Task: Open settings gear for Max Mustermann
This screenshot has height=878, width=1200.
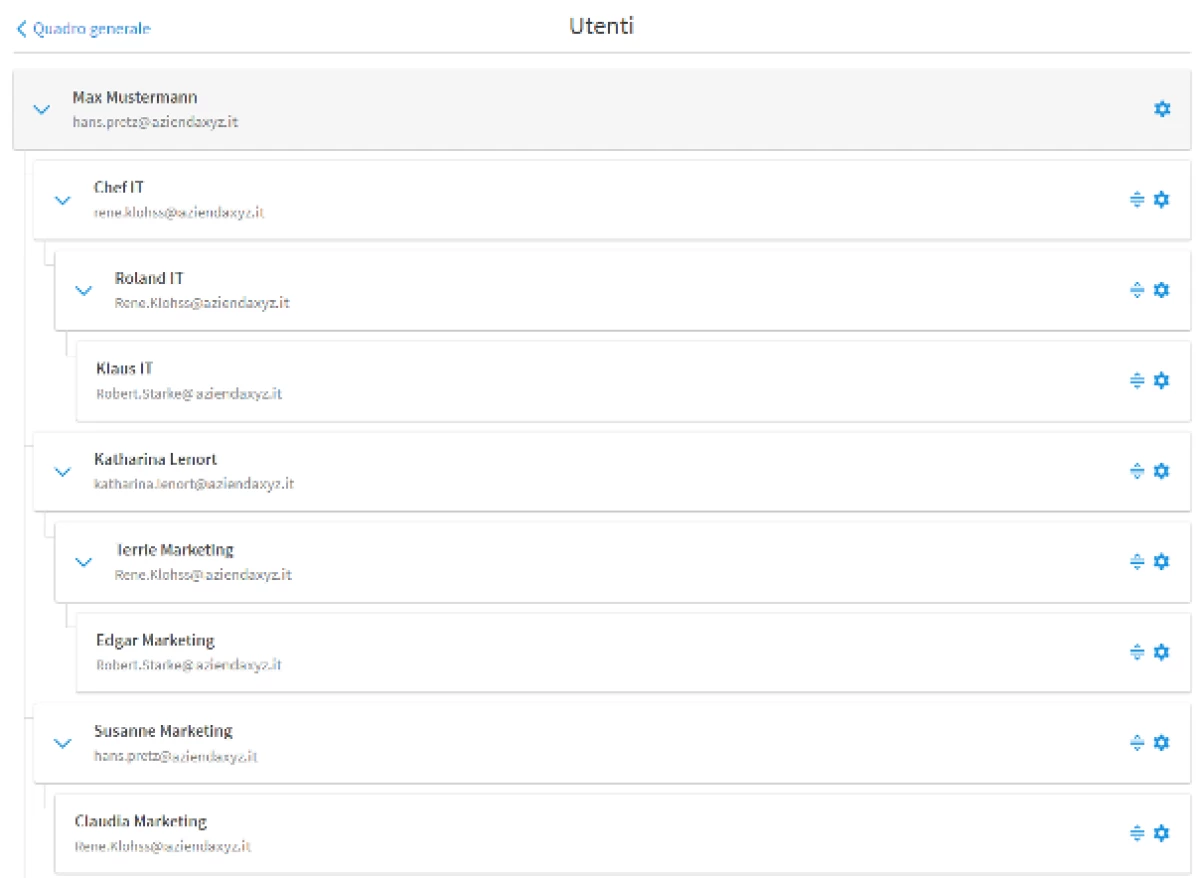Action: click(1162, 109)
